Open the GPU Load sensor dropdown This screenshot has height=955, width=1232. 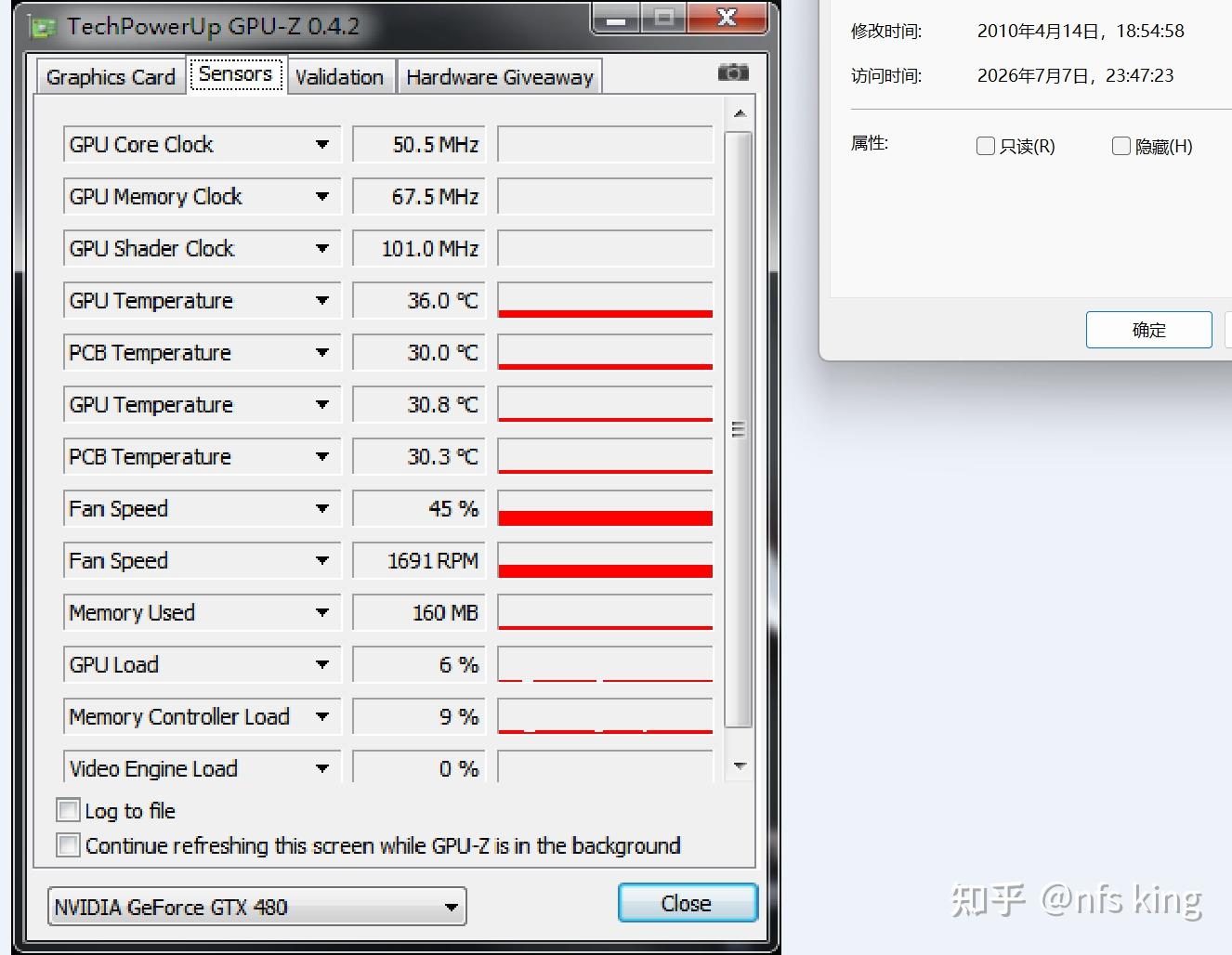pos(321,664)
